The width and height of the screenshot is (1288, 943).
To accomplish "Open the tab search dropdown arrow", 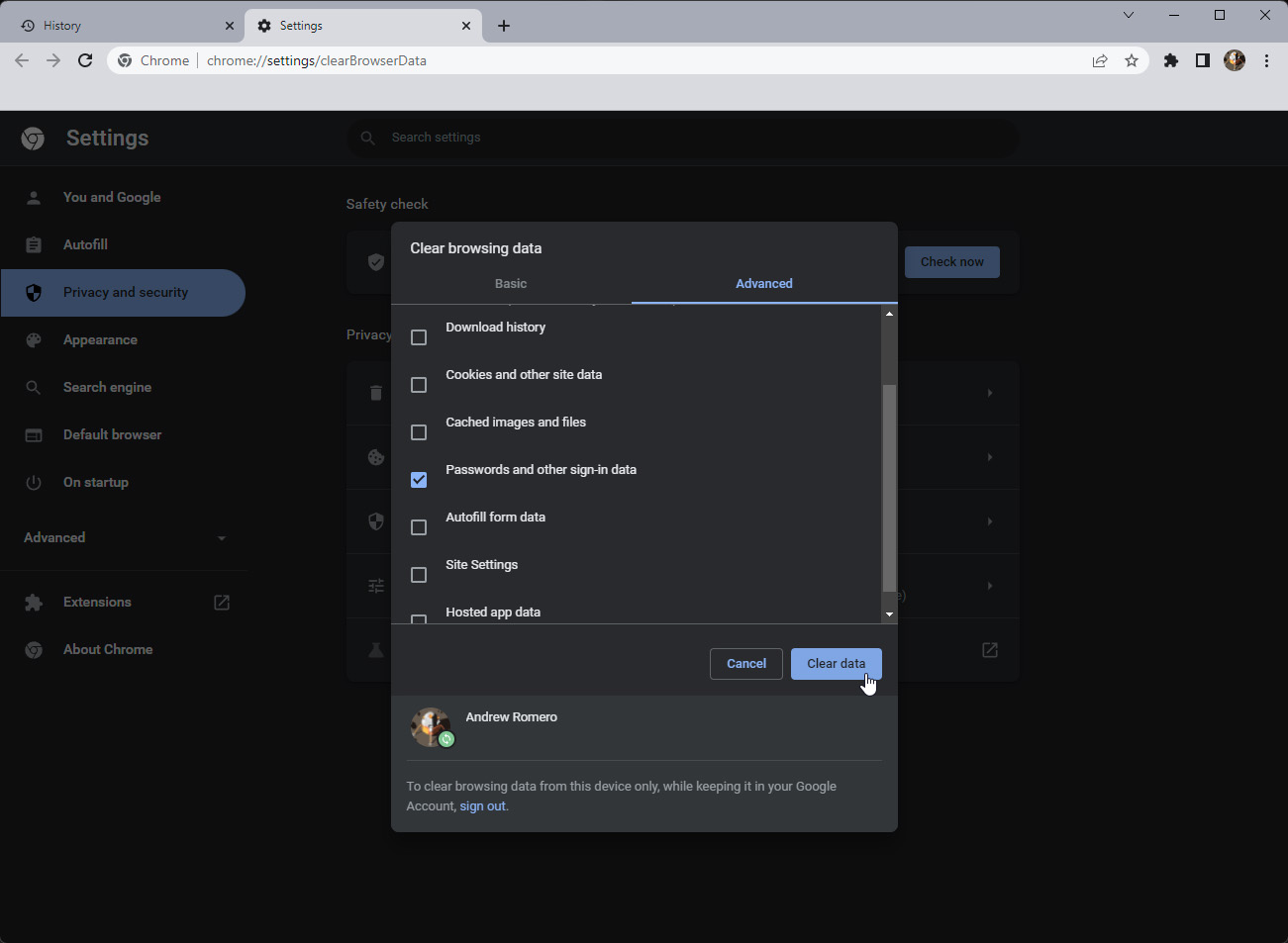I will (1129, 15).
